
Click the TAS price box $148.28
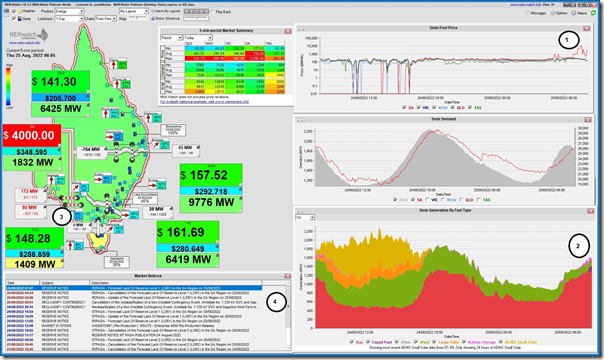[34, 238]
